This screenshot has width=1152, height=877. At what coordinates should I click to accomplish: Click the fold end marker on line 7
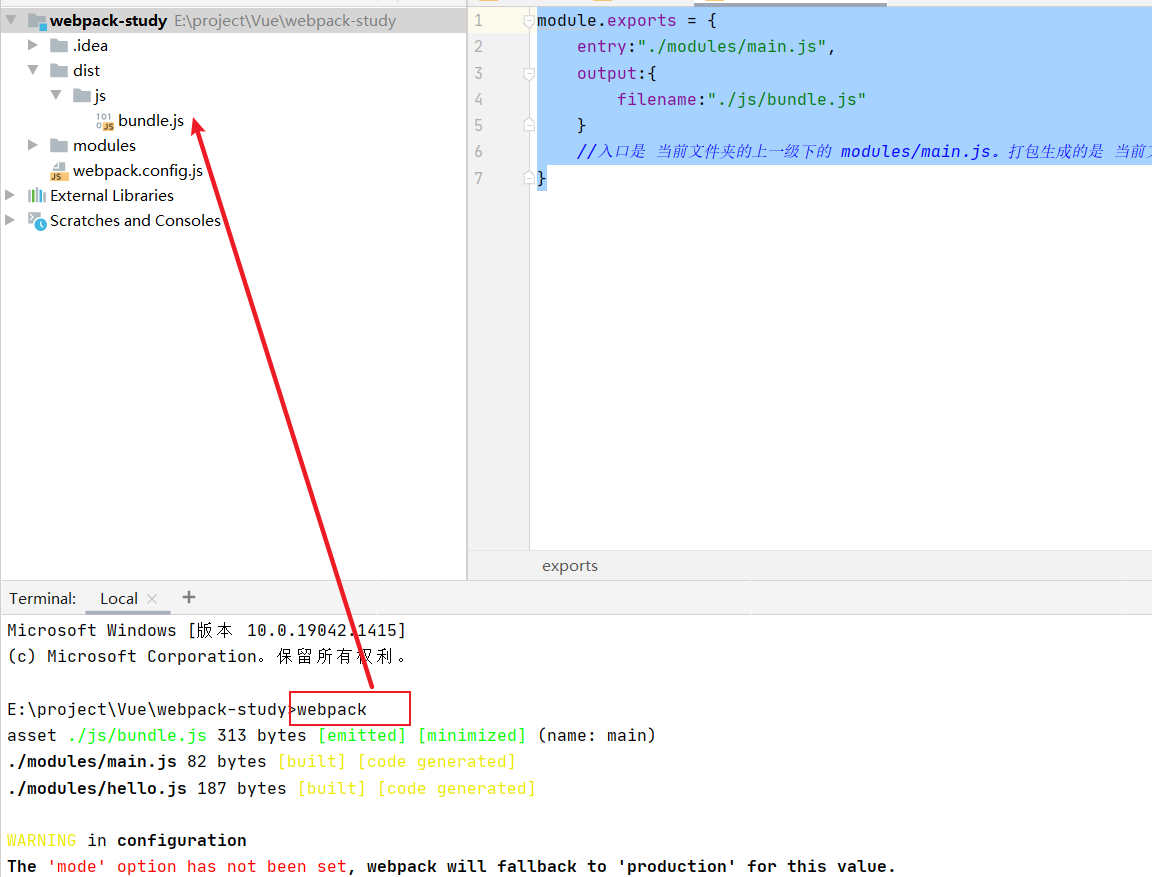529,177
